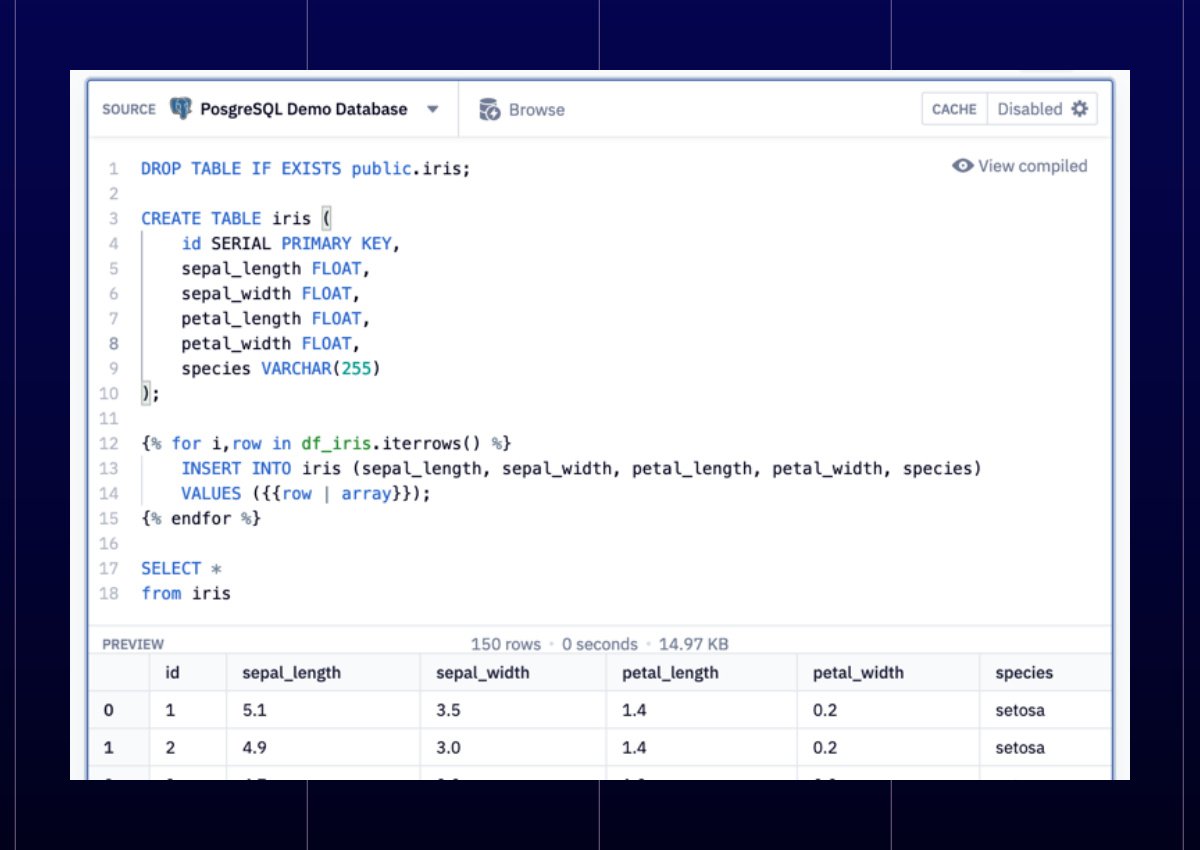Click the species column header
Viewport: 1200px width, 850px height.
point(1024,673)
